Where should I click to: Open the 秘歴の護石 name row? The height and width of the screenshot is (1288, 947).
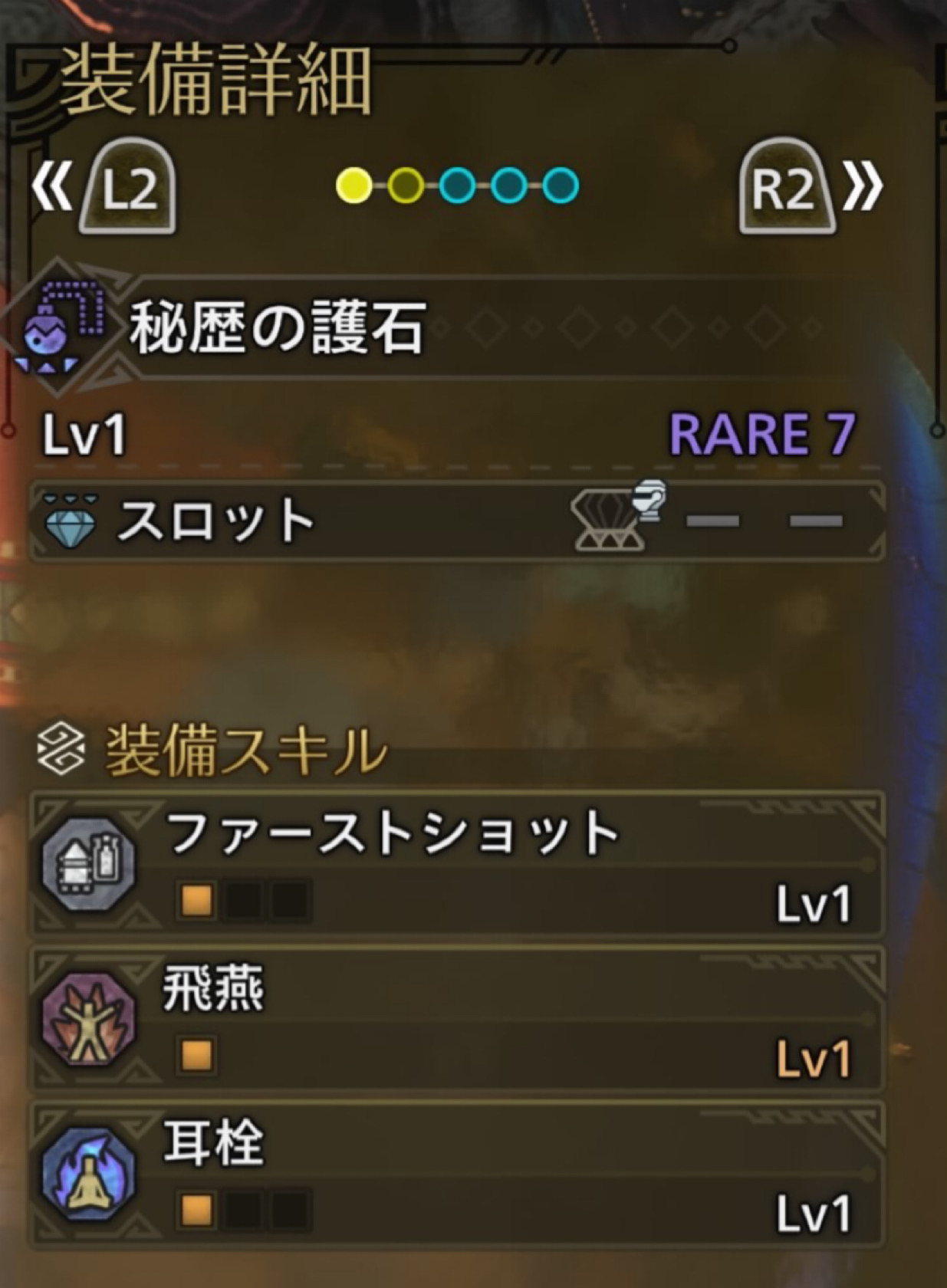click(x=452, y=327)
